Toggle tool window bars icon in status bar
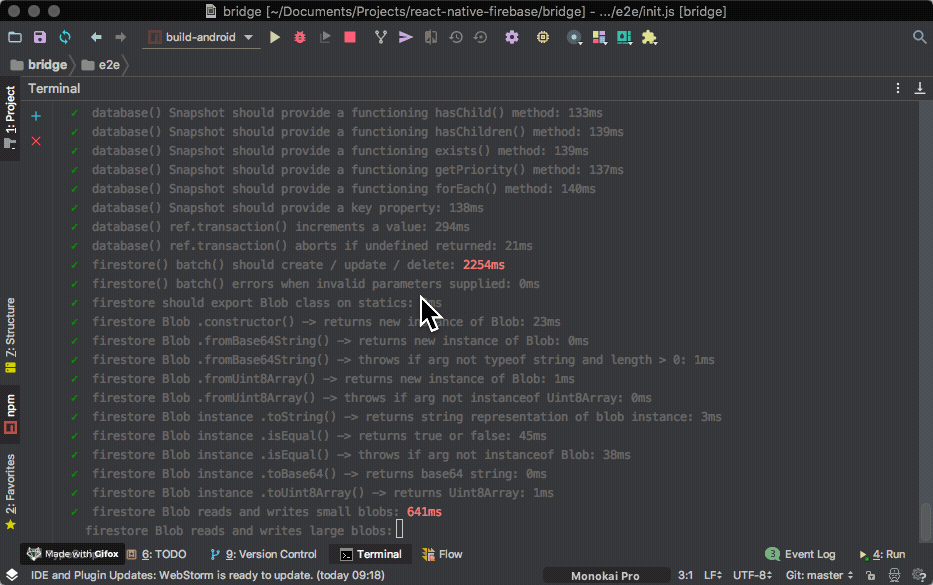The height and width of the screenshot is (585, 933). pyautogui.click(x=12, y=575)
